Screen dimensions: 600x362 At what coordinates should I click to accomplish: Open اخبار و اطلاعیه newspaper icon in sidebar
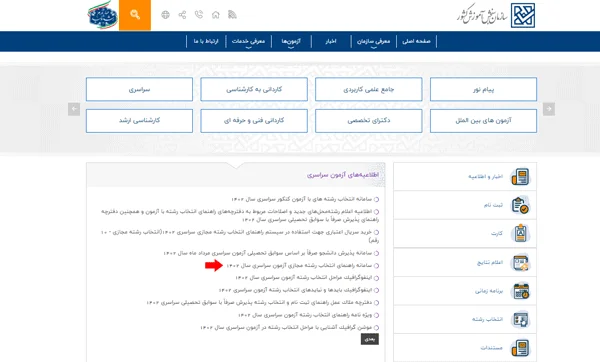(520, 177)
